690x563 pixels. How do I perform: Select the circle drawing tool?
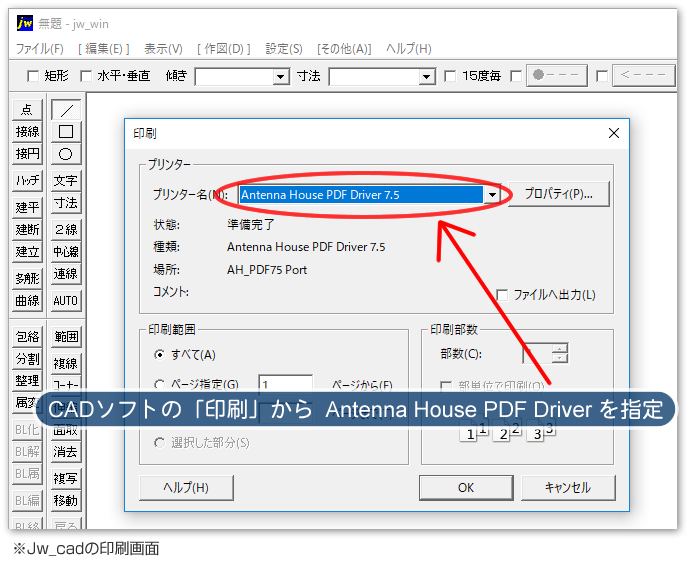click(66, 154)
